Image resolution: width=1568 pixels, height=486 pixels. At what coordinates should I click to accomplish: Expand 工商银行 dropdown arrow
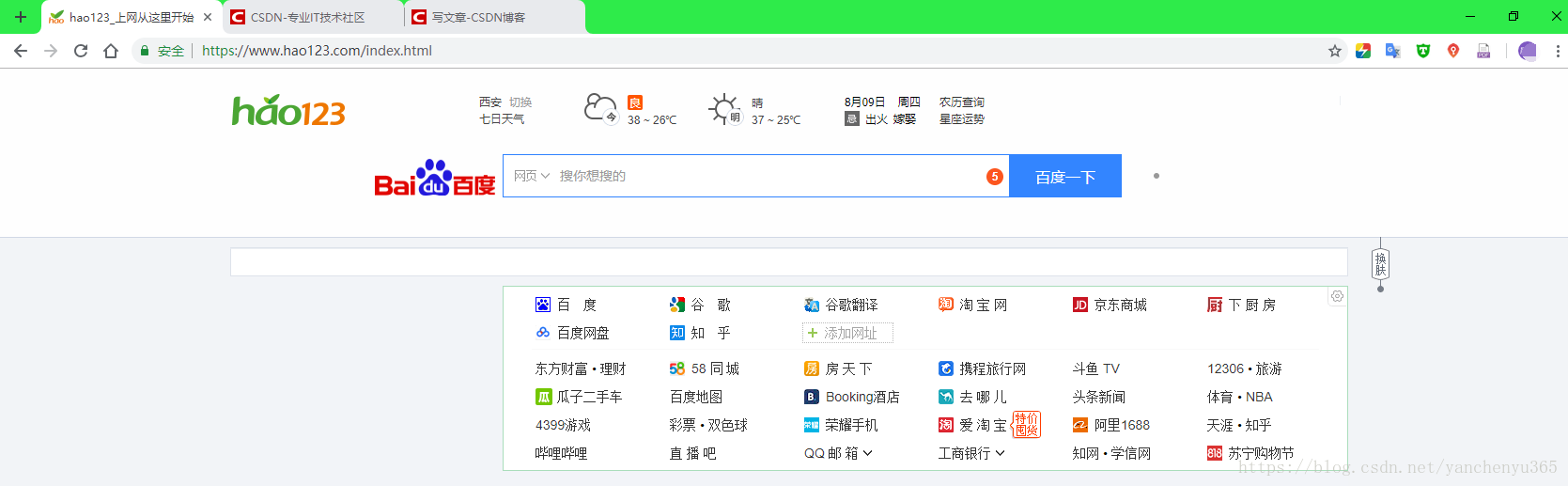tap(1000, 453)
